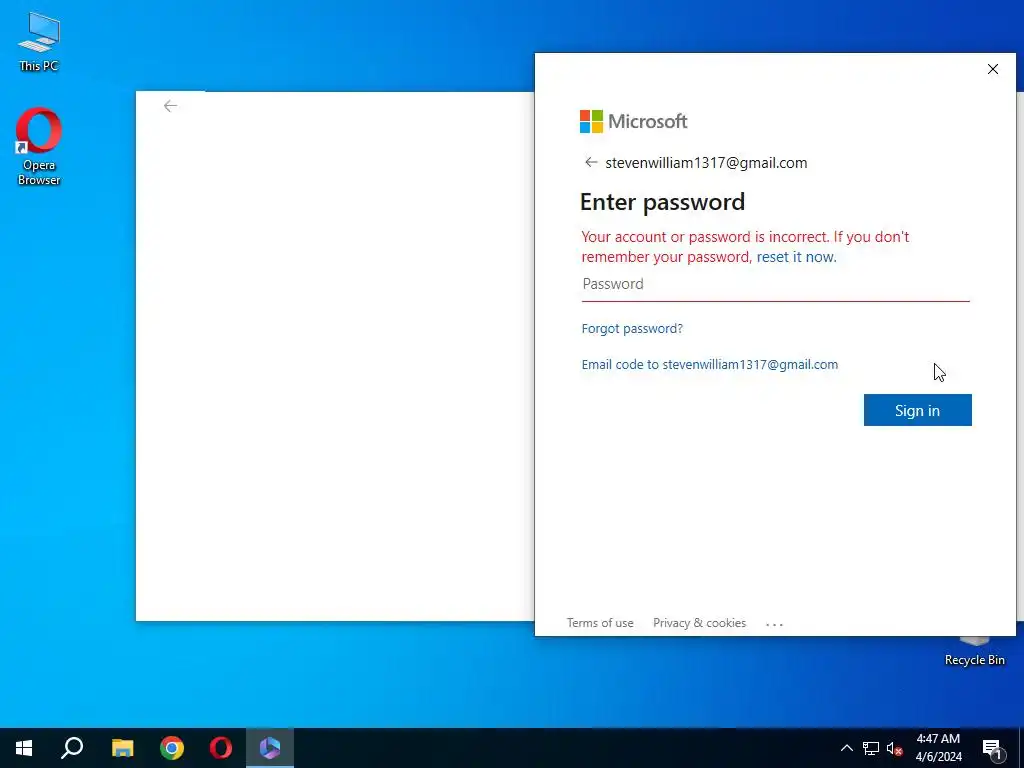Open the Forgot password? link
1024x768 pixels.
click(x=632, y=328)
